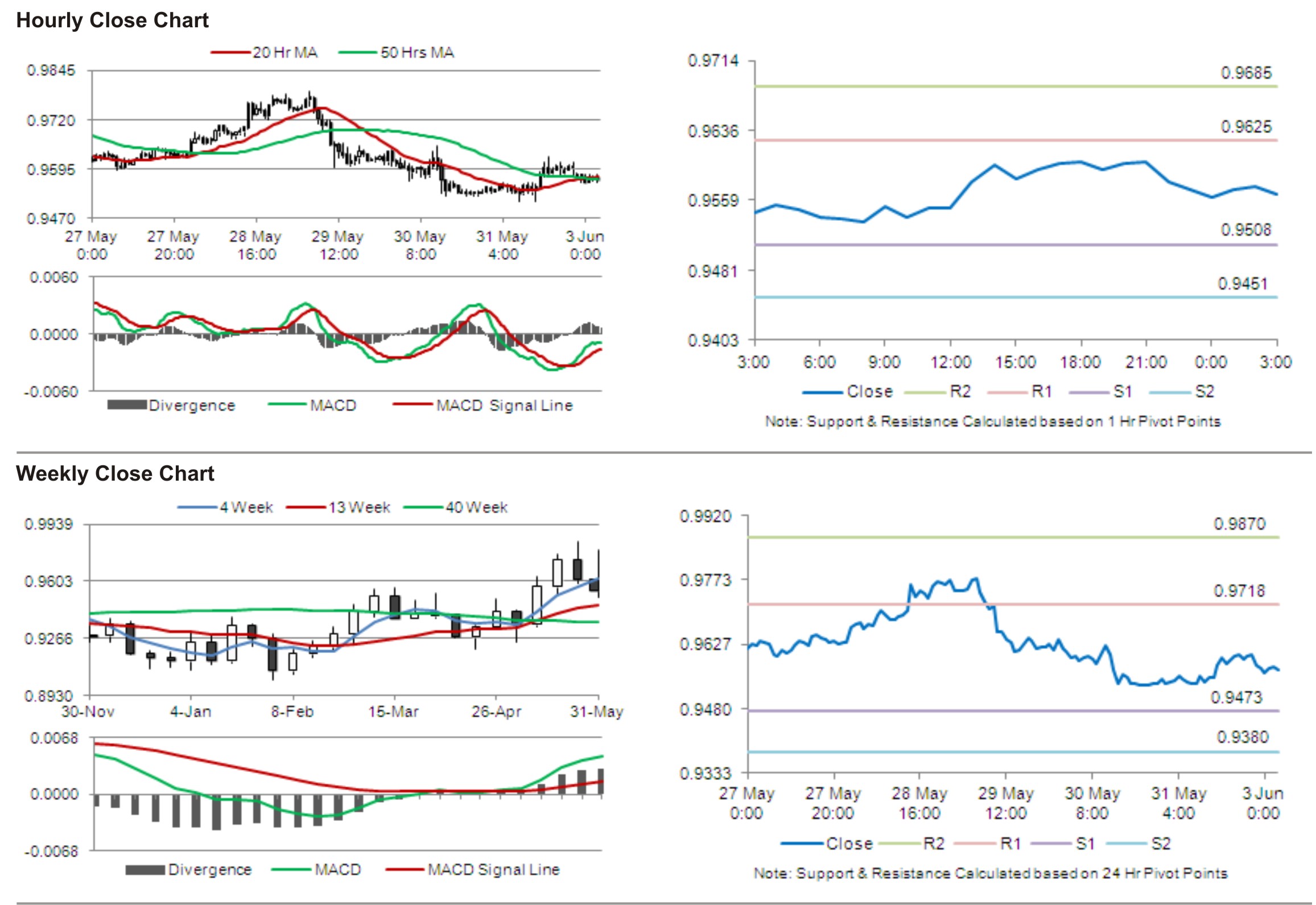Click the 0.9473 S1 level label

[1236, 697]
